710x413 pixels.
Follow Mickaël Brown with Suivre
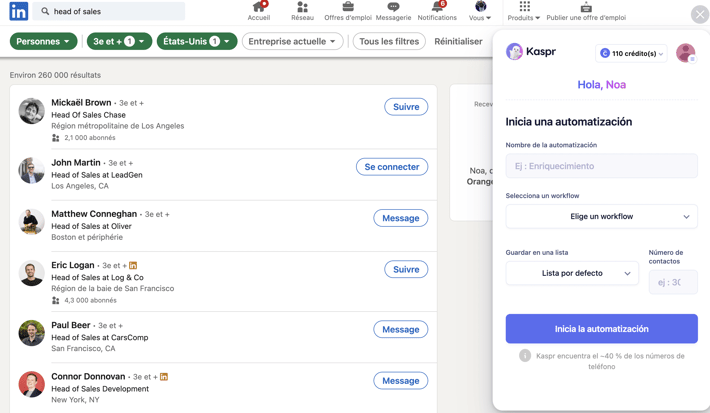pos(406,107)
